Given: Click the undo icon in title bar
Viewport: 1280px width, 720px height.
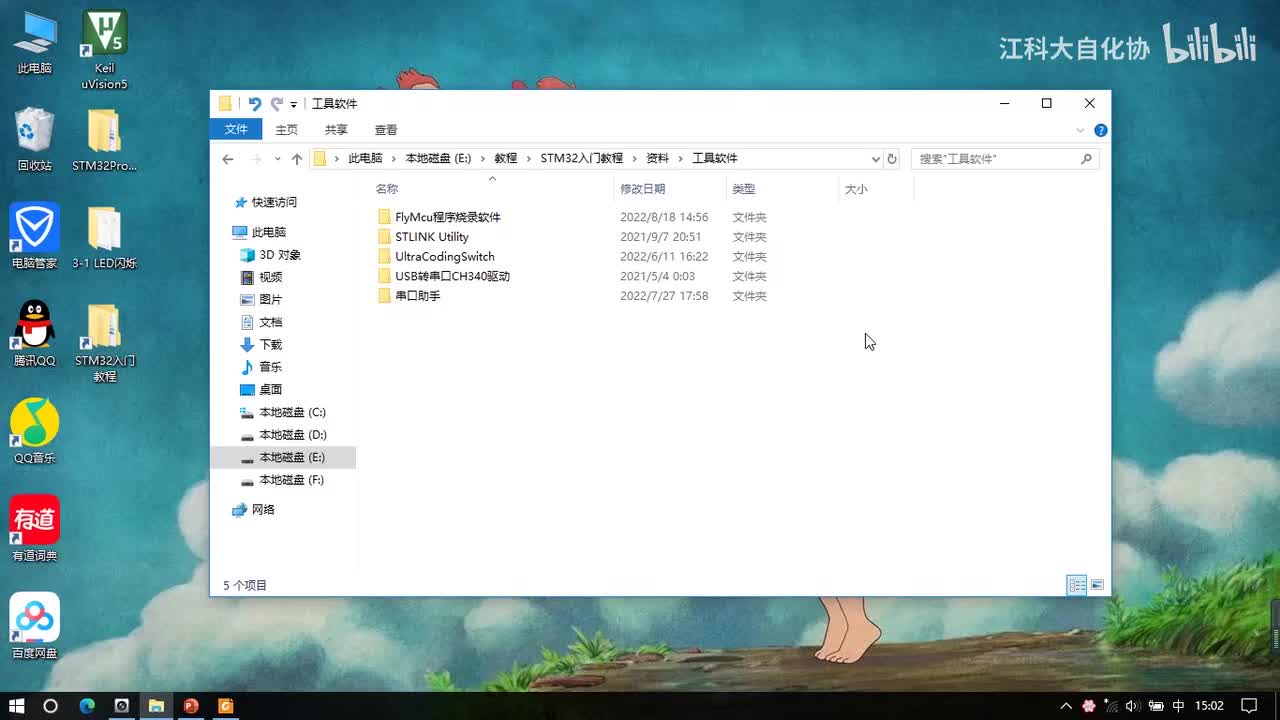Looking at the screenshot, I should pos(254,104).
